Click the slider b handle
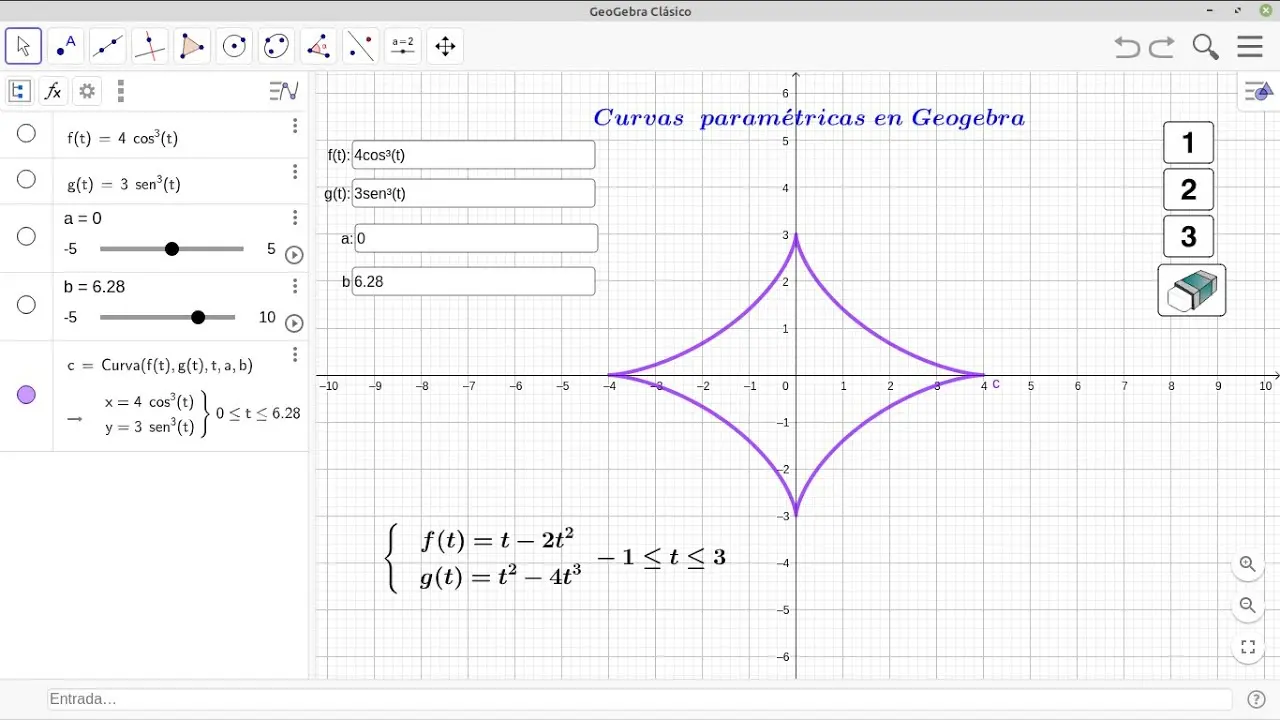Viewport: 1280px width, 720px height. pyautogui.click(x=198, y=318)
